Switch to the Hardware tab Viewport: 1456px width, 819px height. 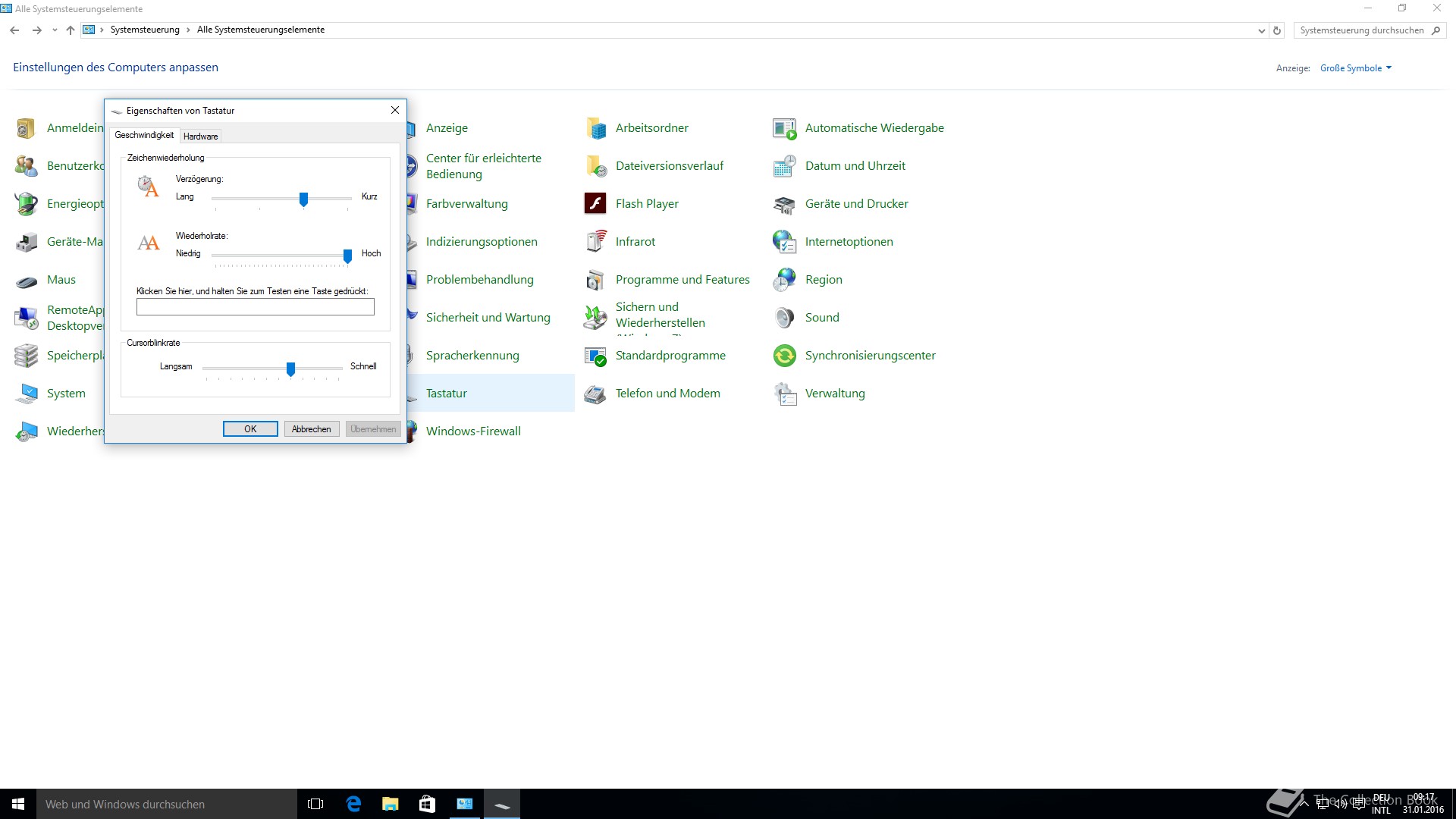[x=200, y=136]
